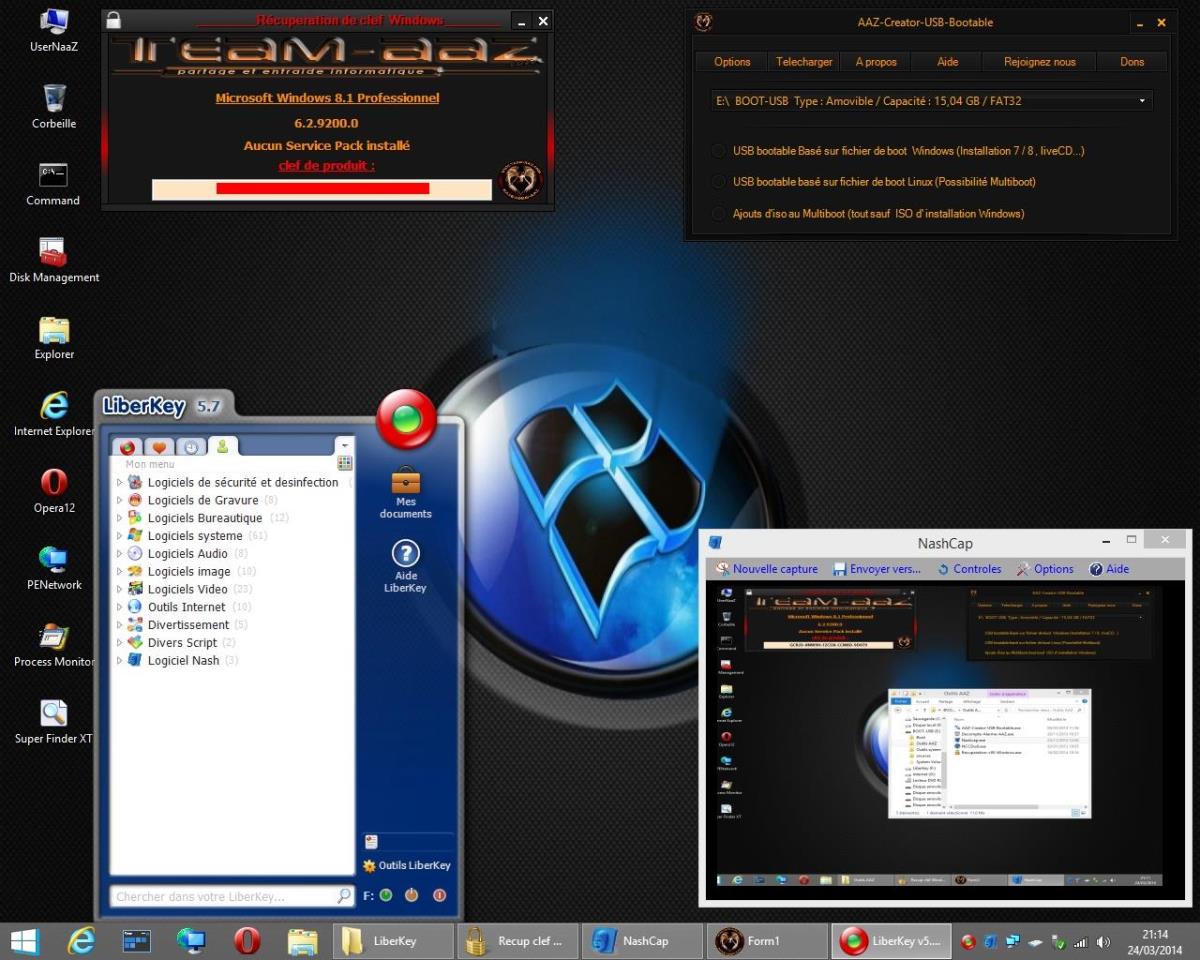Open PENetwork desktop shortcut
This screenshot has width=1200, height=960.
pos(54,568)
